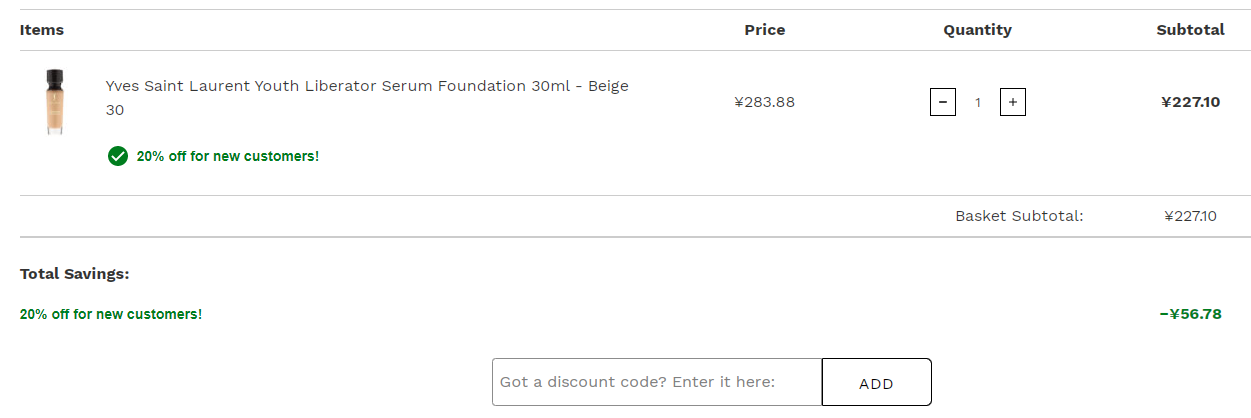The image size is (1251, 418).
Task: Click the Items column header
Action: coord(42,30)
